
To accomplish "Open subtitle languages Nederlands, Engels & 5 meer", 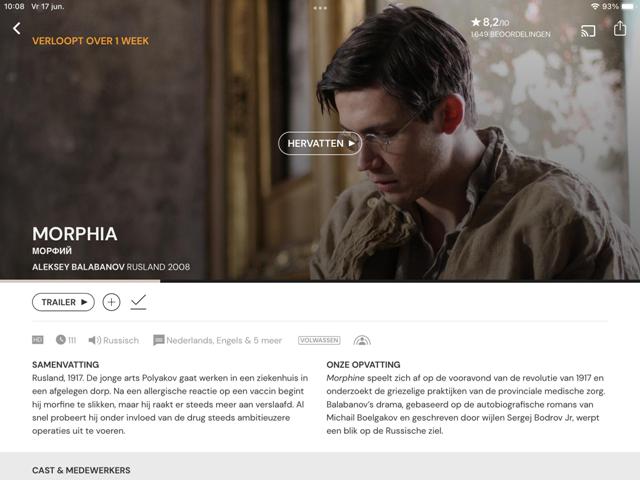I will [x=218, y=340].
